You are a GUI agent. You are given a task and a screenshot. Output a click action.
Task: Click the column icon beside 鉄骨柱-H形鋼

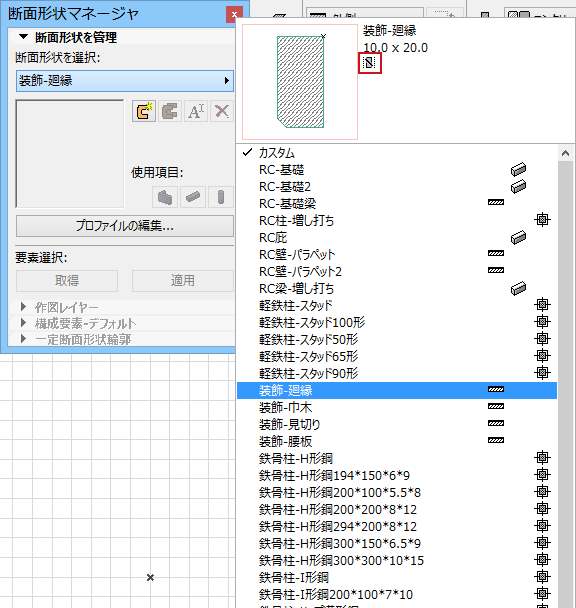(542, 458)
